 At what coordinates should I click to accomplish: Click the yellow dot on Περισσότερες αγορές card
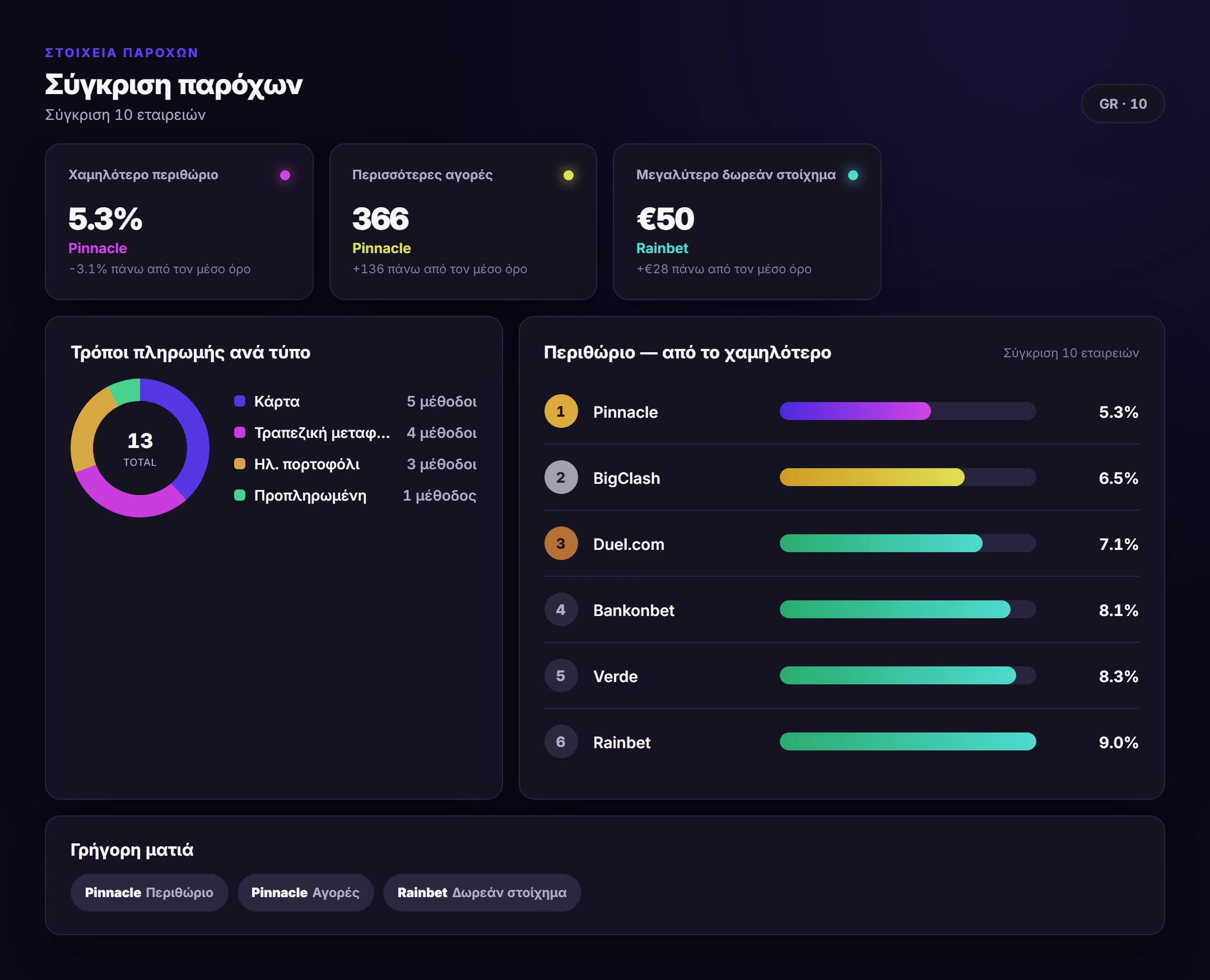point(569,175)
